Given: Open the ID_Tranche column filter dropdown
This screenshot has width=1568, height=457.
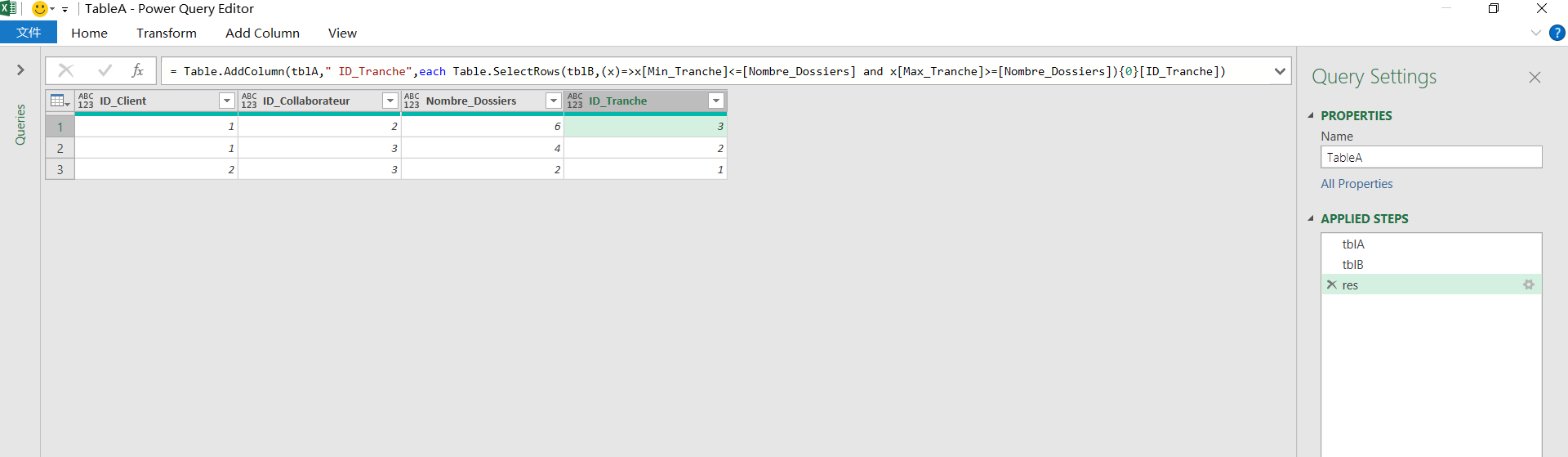Looking at the screenshot, I should pyautogui.click(x=716, y=101).
